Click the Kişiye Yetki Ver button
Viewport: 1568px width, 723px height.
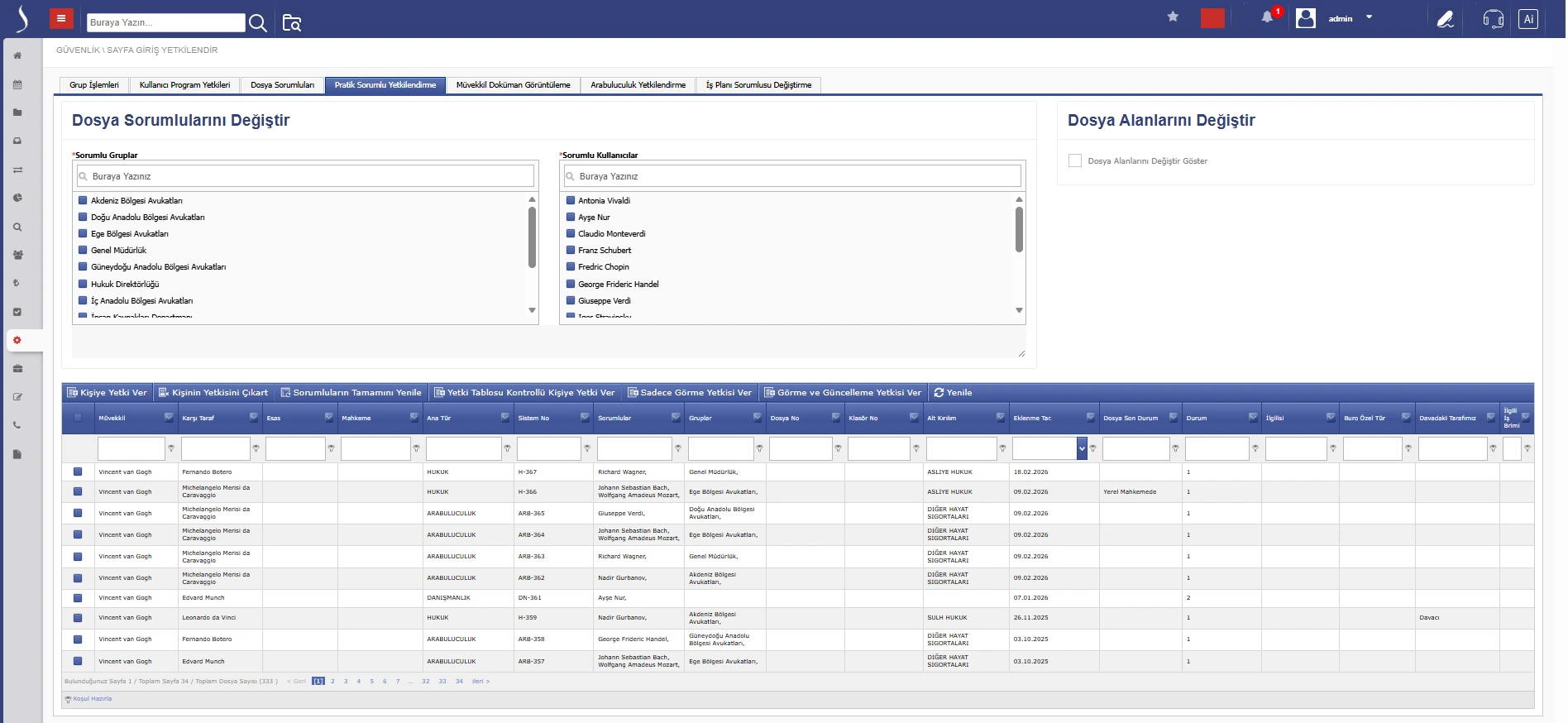108,392
